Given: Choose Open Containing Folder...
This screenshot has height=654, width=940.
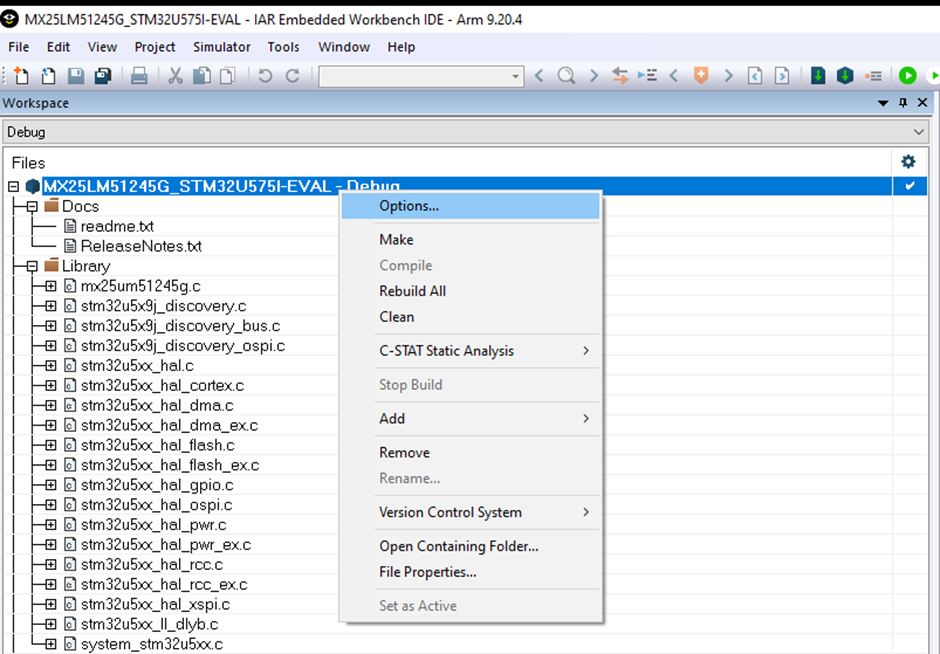Looking at the screenshot, I should click(x=471, y=546).
